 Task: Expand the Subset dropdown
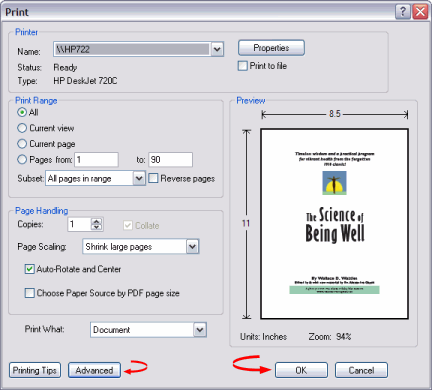tap(139, 178)
